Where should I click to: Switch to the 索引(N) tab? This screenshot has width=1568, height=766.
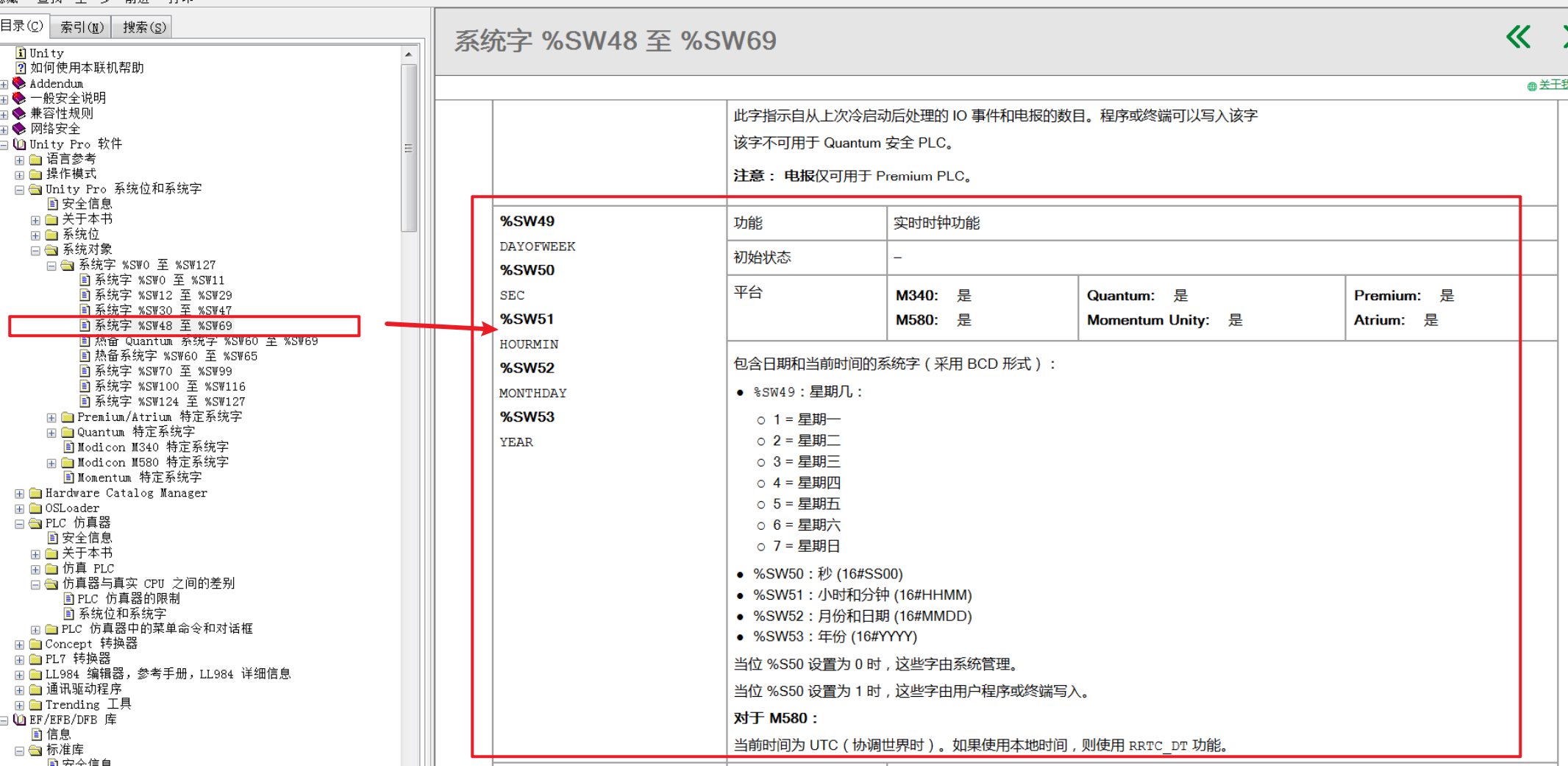click(82, 27)
